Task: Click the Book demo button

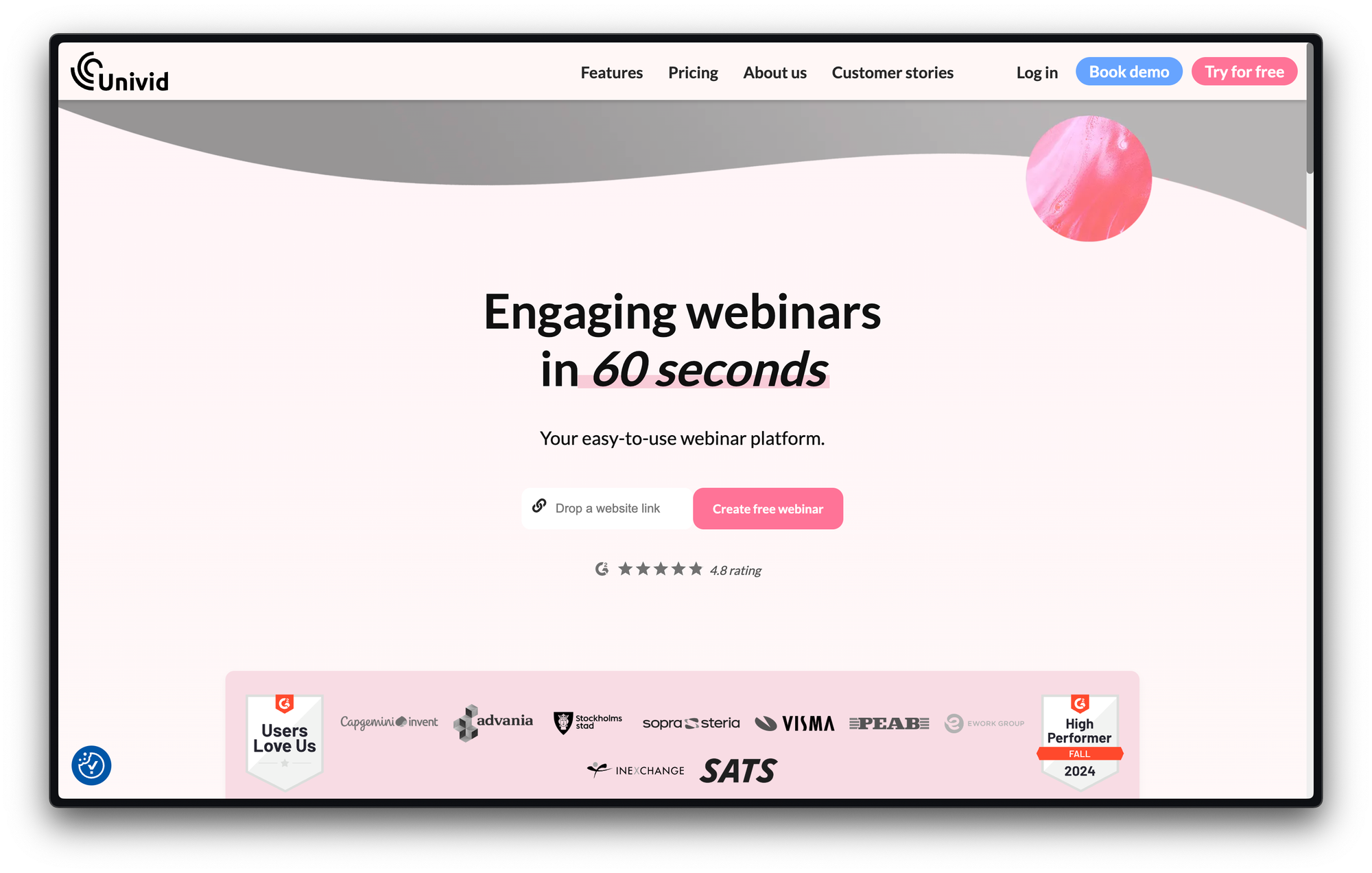Action: (x=1127, y=71)
